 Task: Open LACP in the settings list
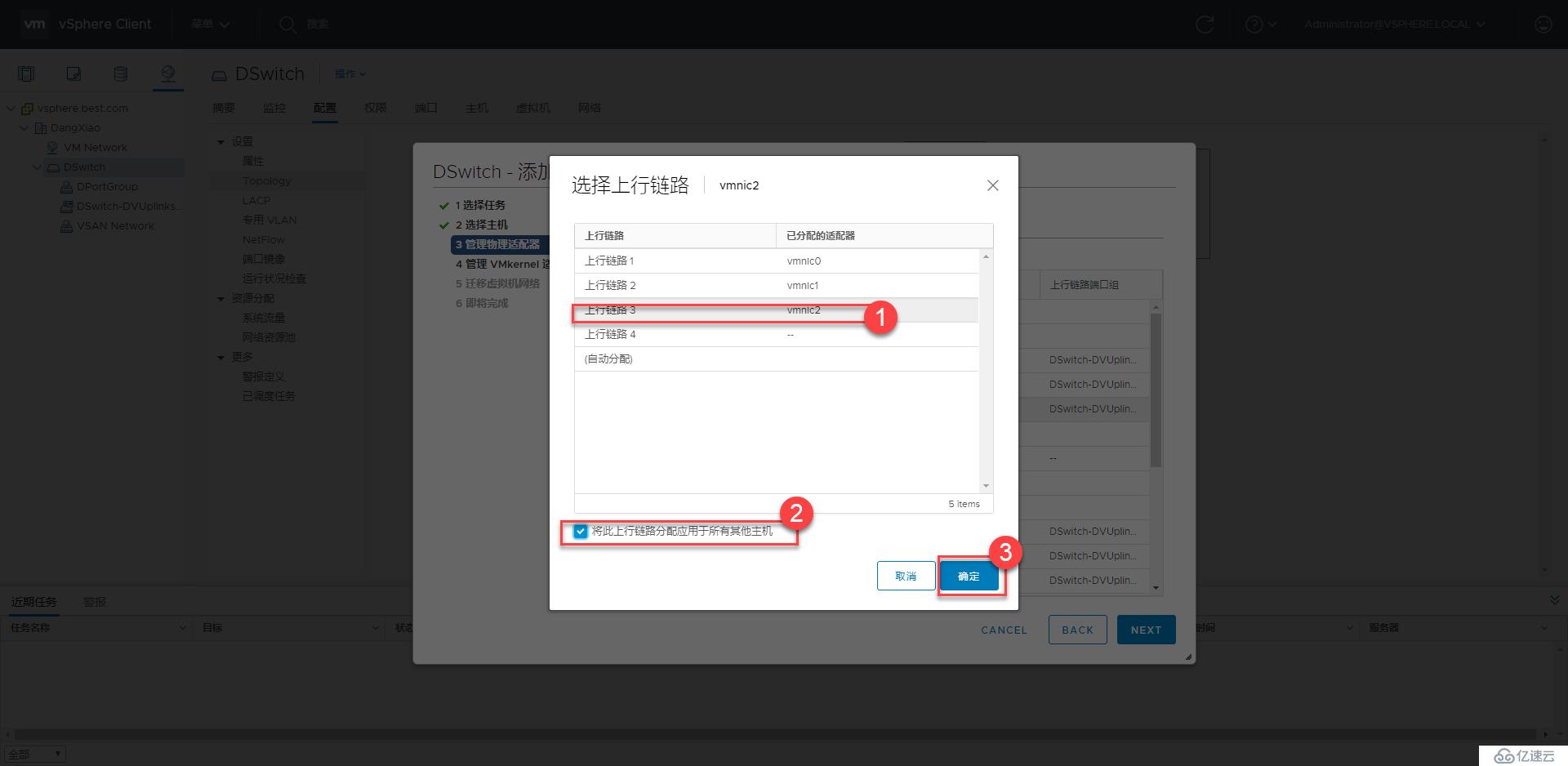(x=256, y=201)
